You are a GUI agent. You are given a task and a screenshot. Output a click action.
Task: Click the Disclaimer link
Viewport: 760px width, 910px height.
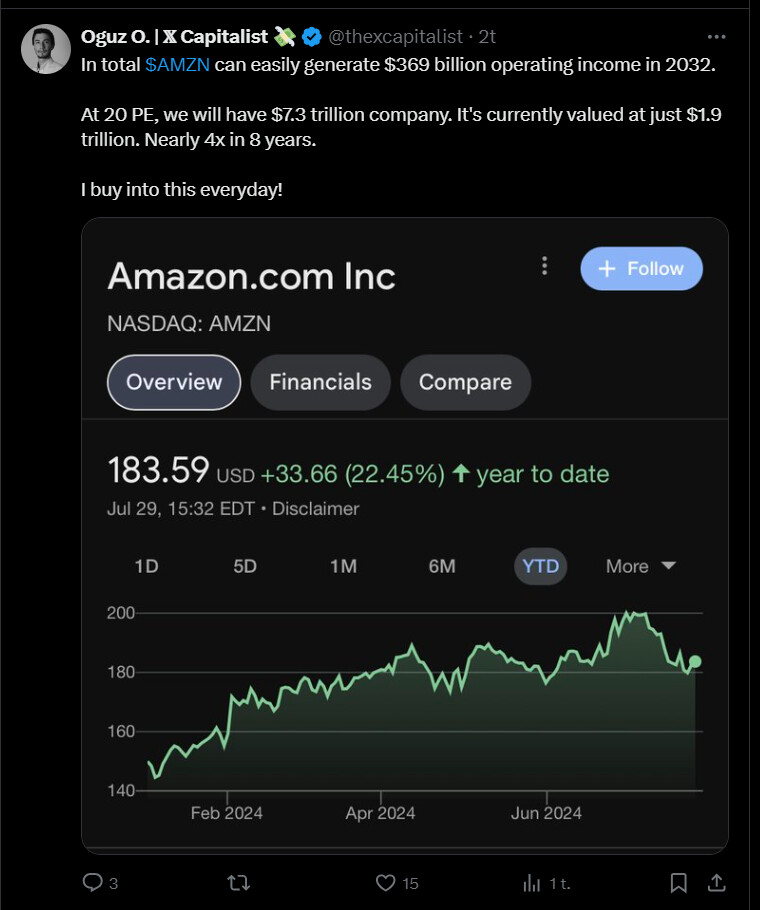point(315,508)
